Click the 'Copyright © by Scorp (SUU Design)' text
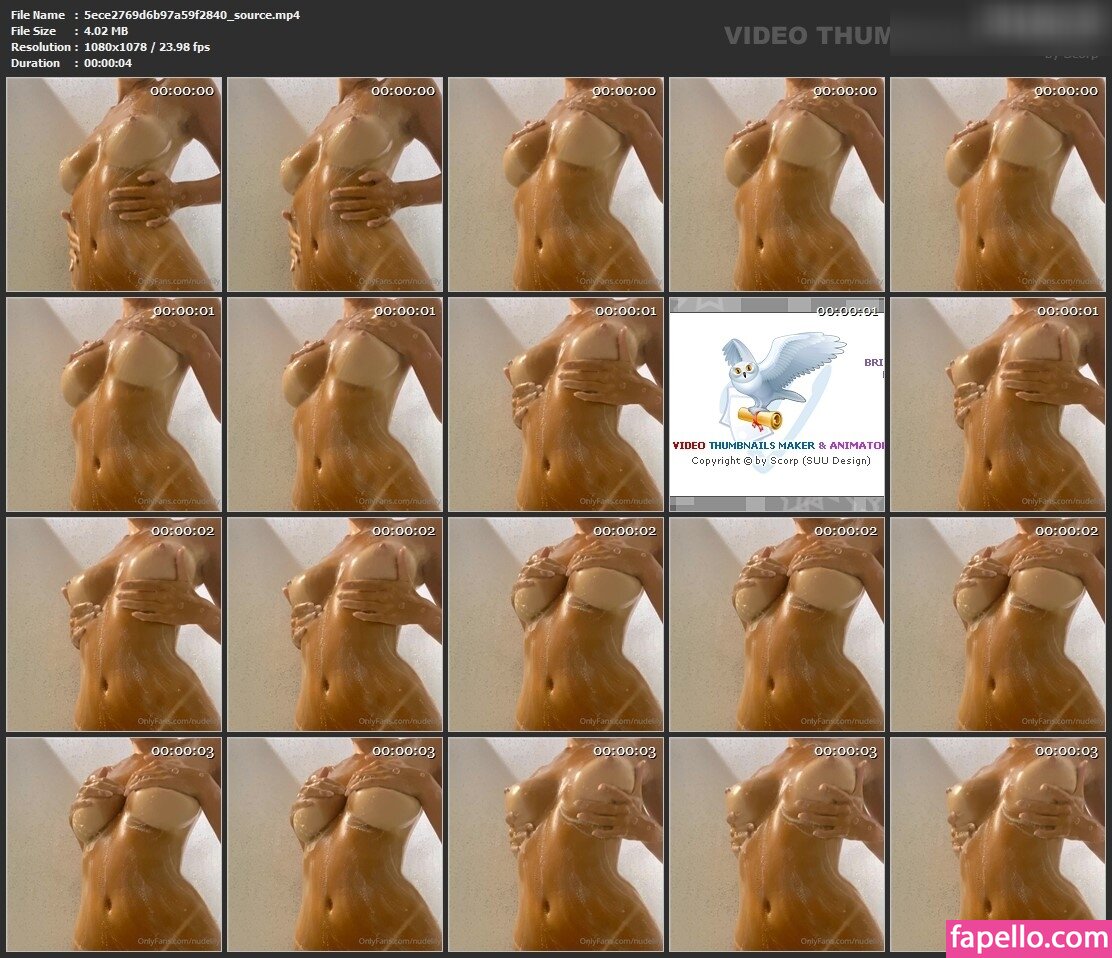1112x958 pixels. click(x=780, y=461)
